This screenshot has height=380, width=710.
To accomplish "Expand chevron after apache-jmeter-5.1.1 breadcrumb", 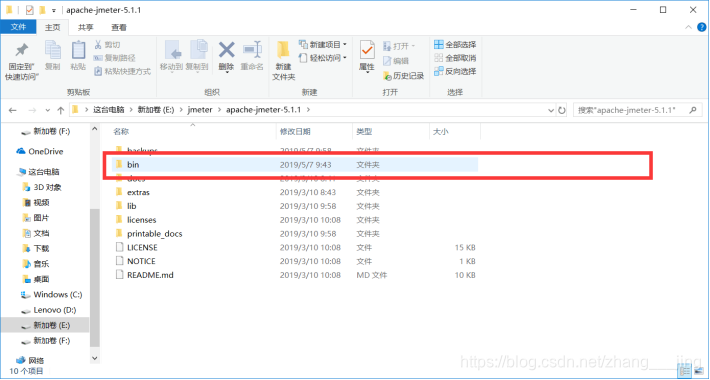I will [309, 110].
